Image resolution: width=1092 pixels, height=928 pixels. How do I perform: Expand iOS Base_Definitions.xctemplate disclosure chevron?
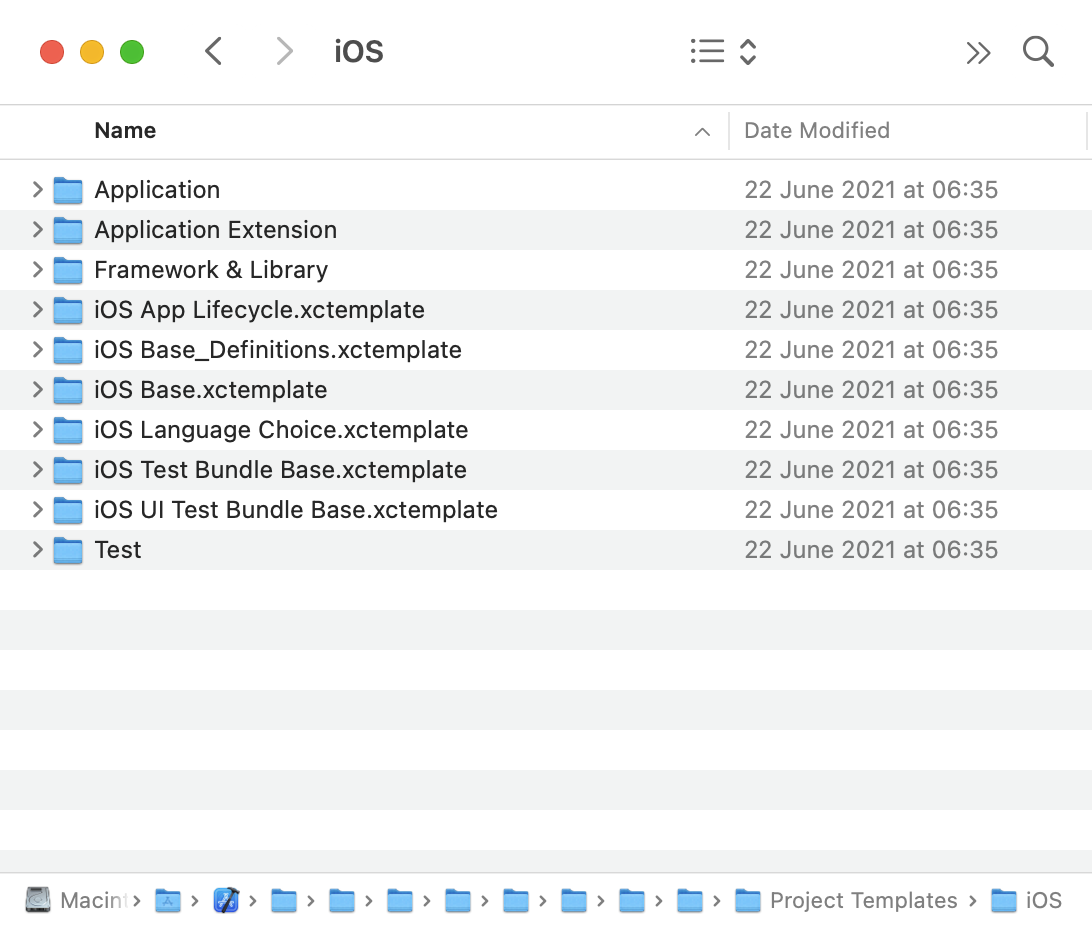click(38, 349)
